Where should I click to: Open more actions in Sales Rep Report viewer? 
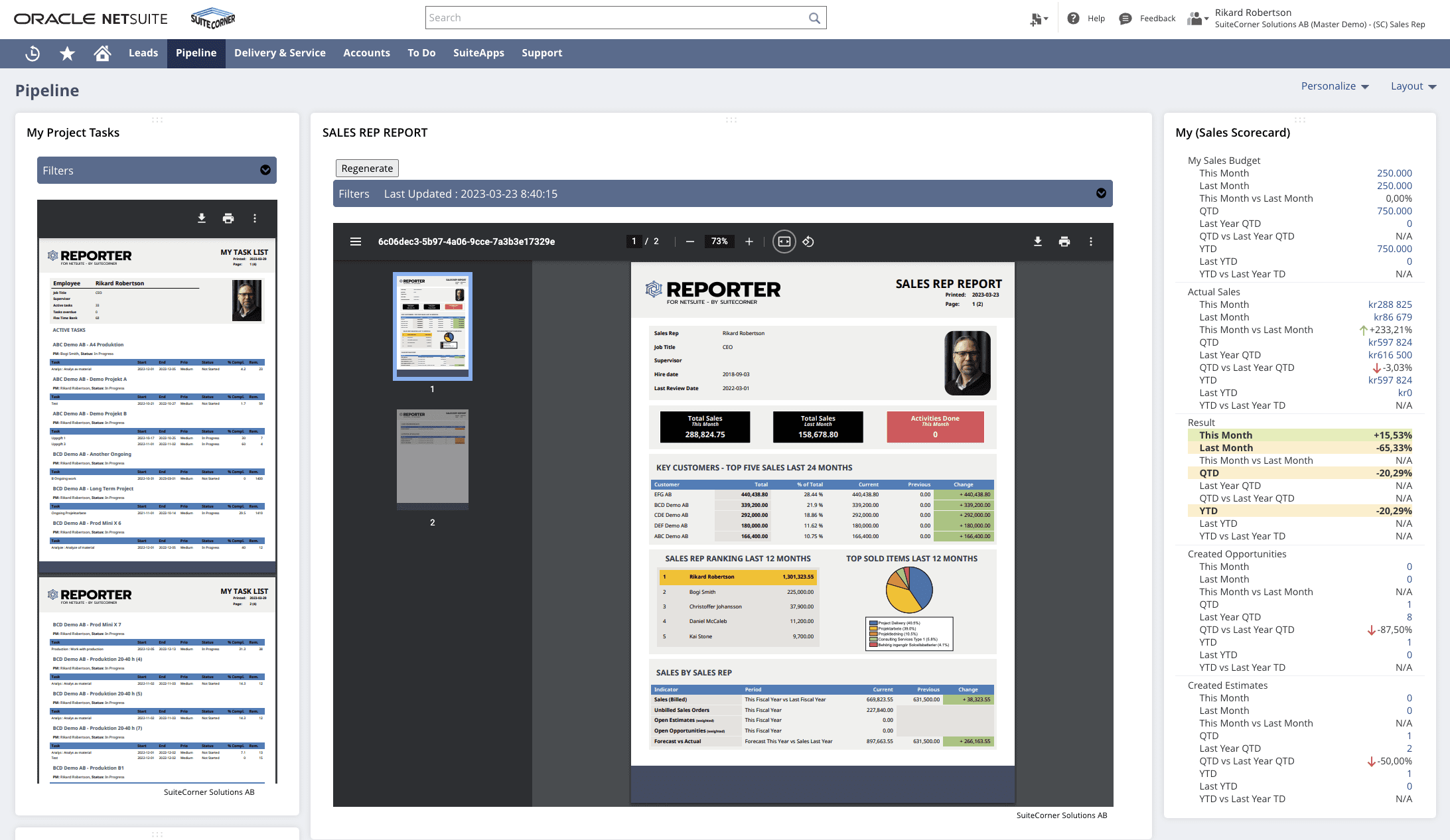pos(1091,242)
